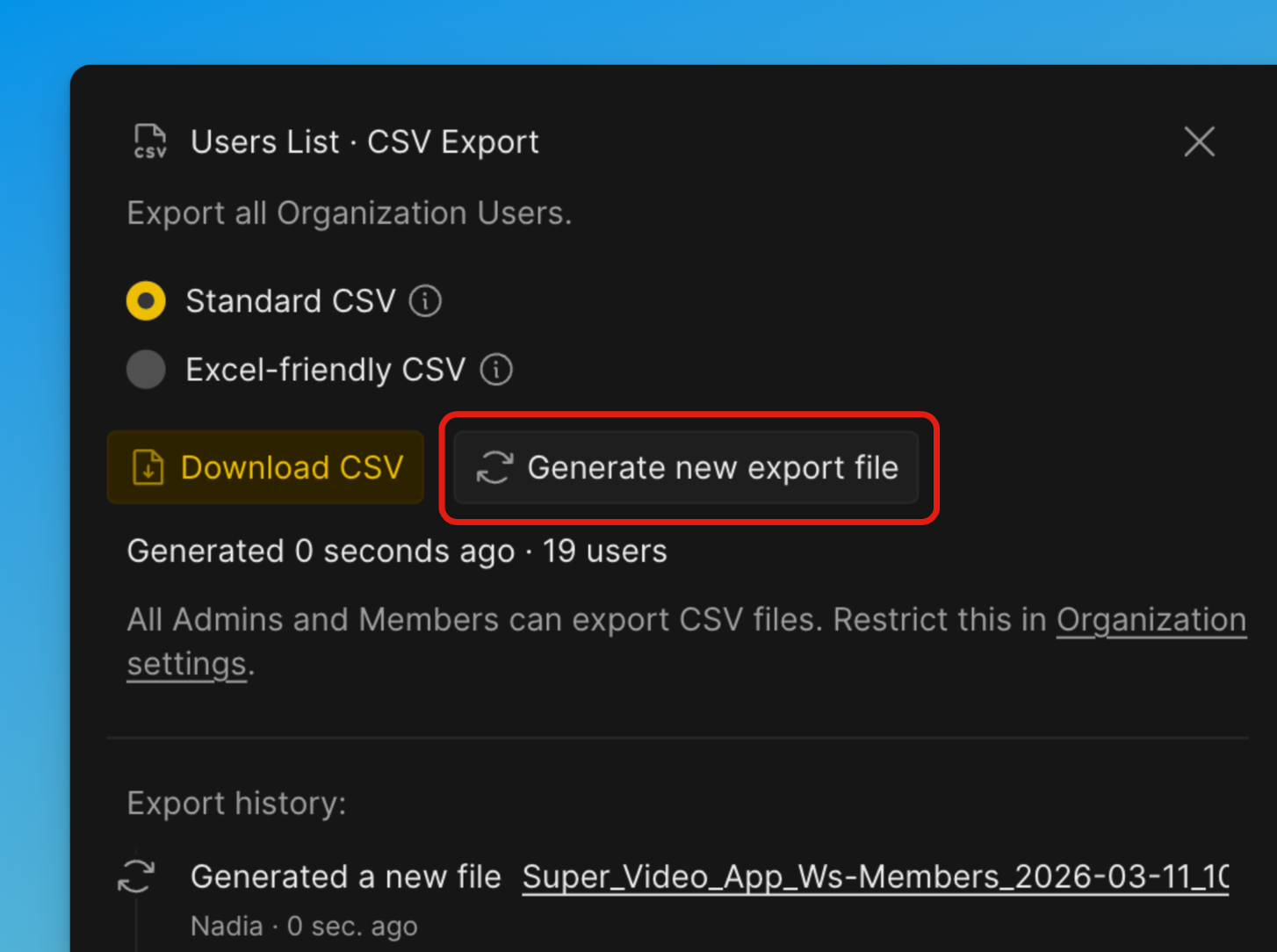Click the Users List CSV Export title

tap(365, 141)
